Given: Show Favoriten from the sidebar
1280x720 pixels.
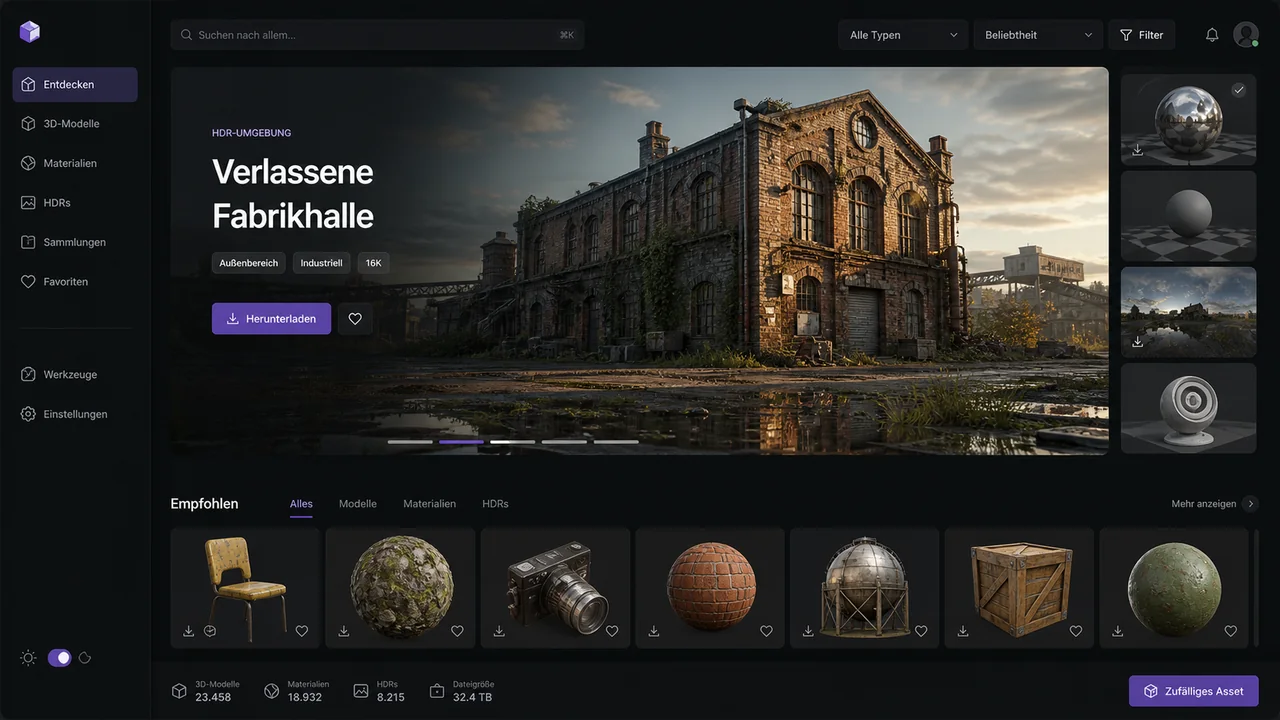Looking at the screenshot, I should pyautogui.click(x=75, y=282).
